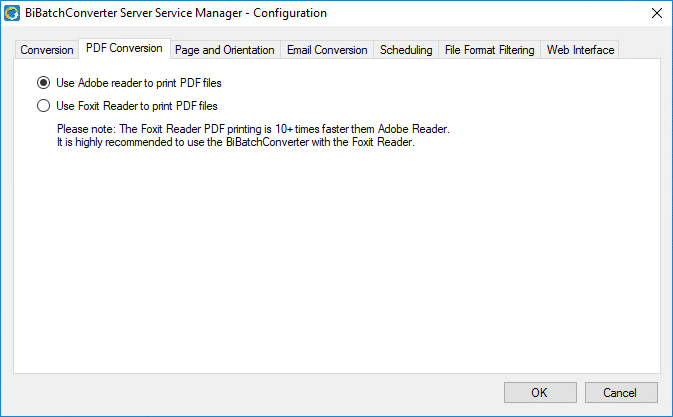The height and width of the screenshot is (417, 673).
Task: Enable the Foxit Reader radio button circle
Action: coord(43,105)
